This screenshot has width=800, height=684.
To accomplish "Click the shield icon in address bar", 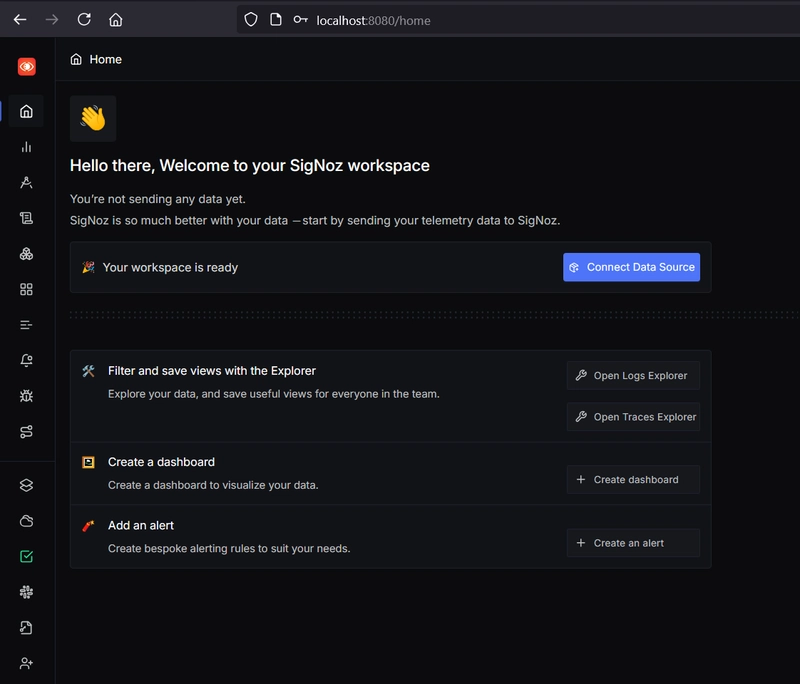I will pos(251,20).
